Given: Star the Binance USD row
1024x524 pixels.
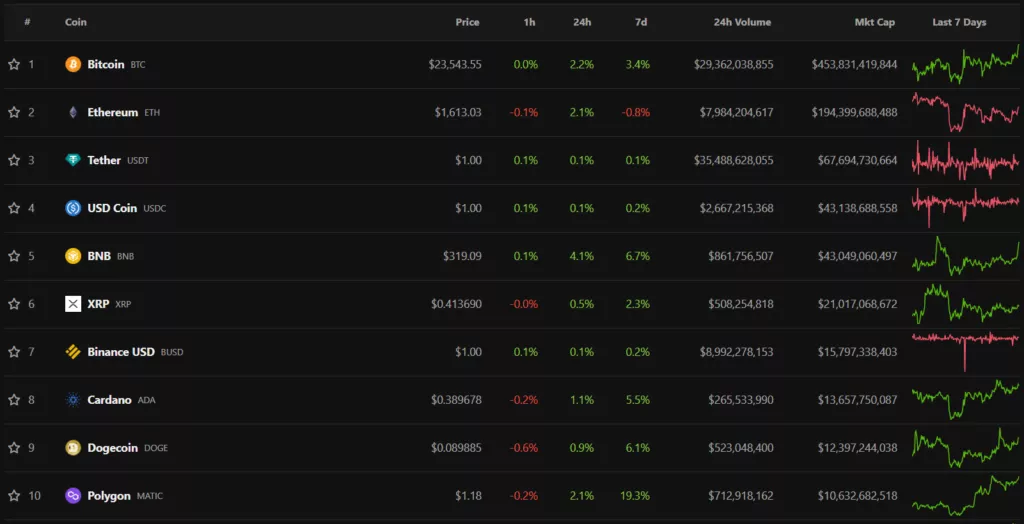Looking at the screenshot, I should [x=14, y=352].
